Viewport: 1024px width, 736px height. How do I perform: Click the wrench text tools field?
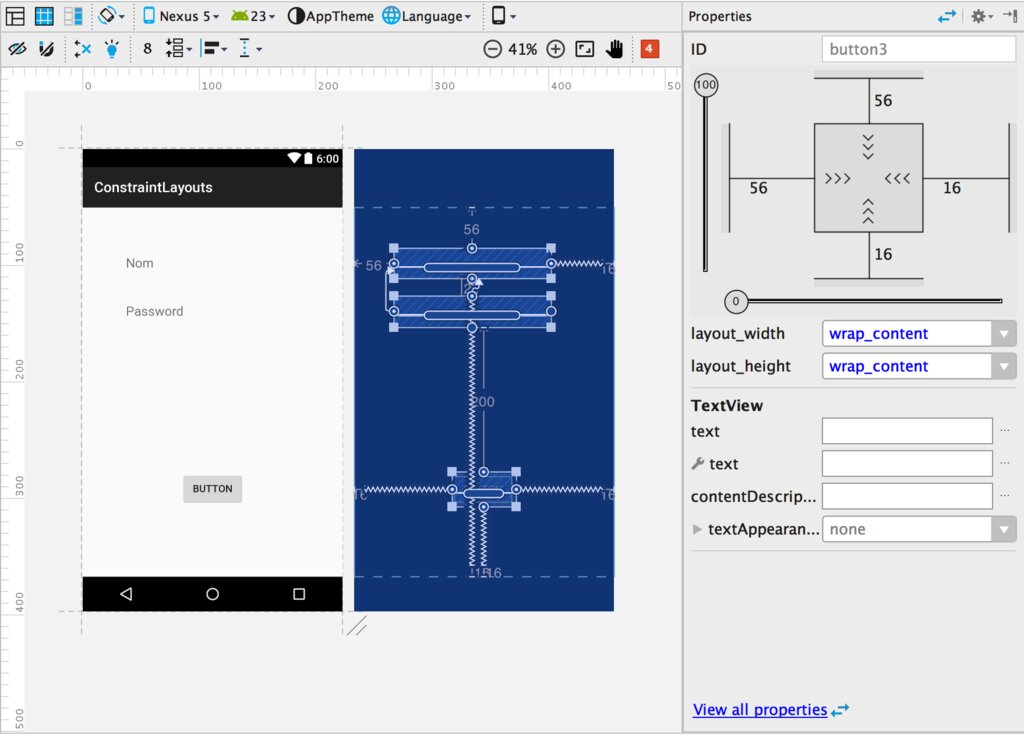coord(907,464)
